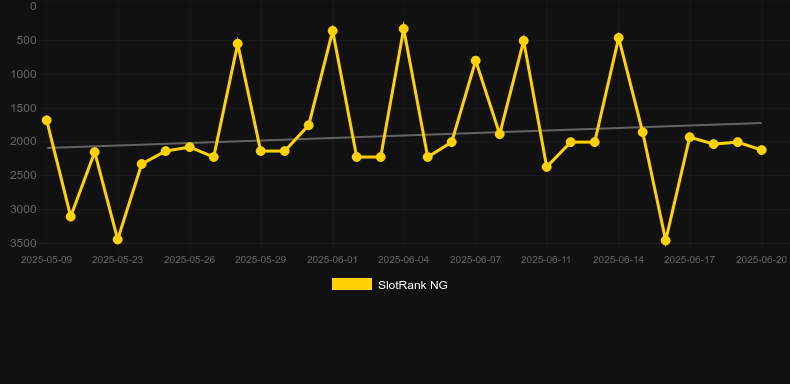Select the peak data point on 2025-06-14
The height and width of the screenshot is (384, 790).
pyautogui.click(x=619, y=38)
